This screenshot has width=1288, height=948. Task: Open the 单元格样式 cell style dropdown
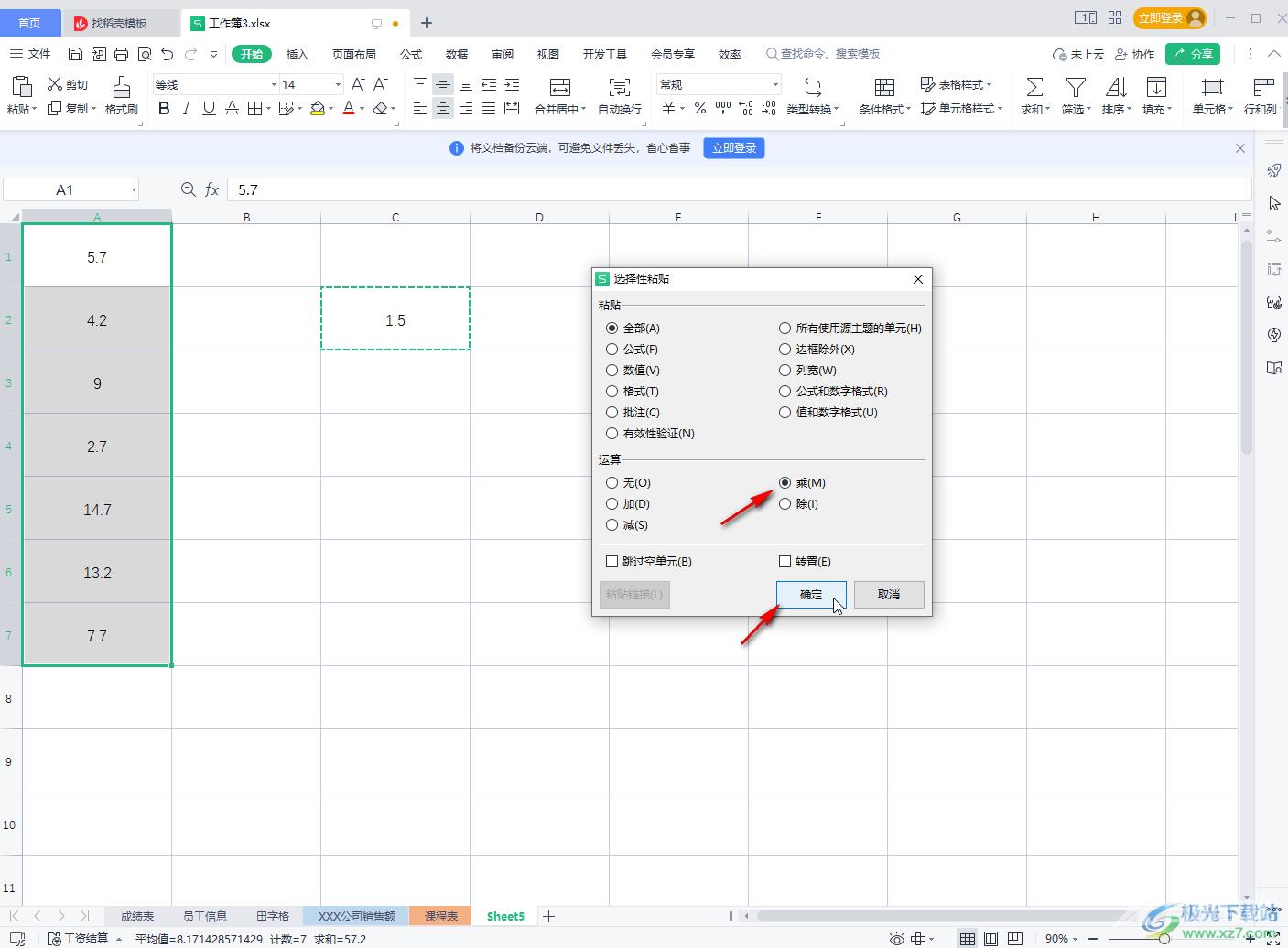click(x=961, y=108)
